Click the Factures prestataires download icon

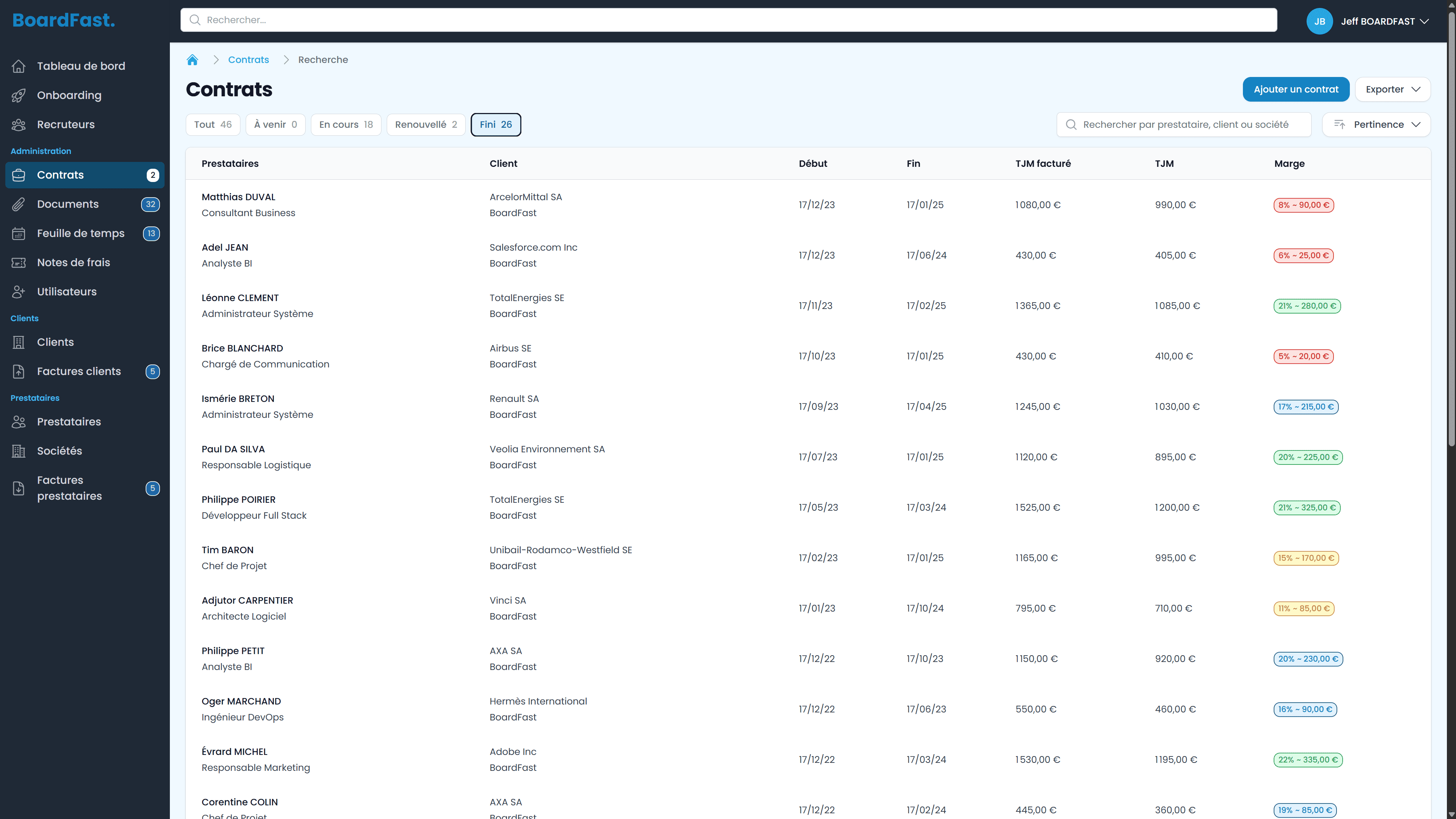(x=19, y=488)
